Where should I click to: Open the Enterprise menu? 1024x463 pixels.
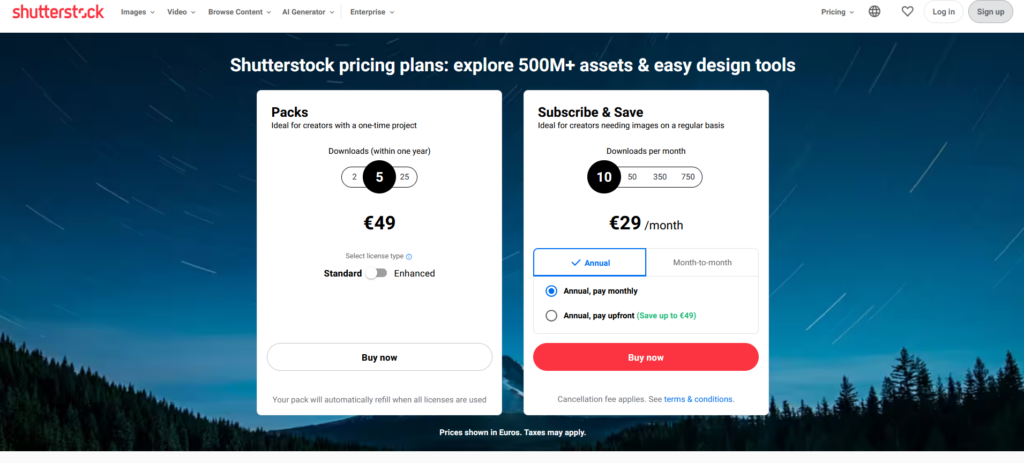[x=372, y=12]
